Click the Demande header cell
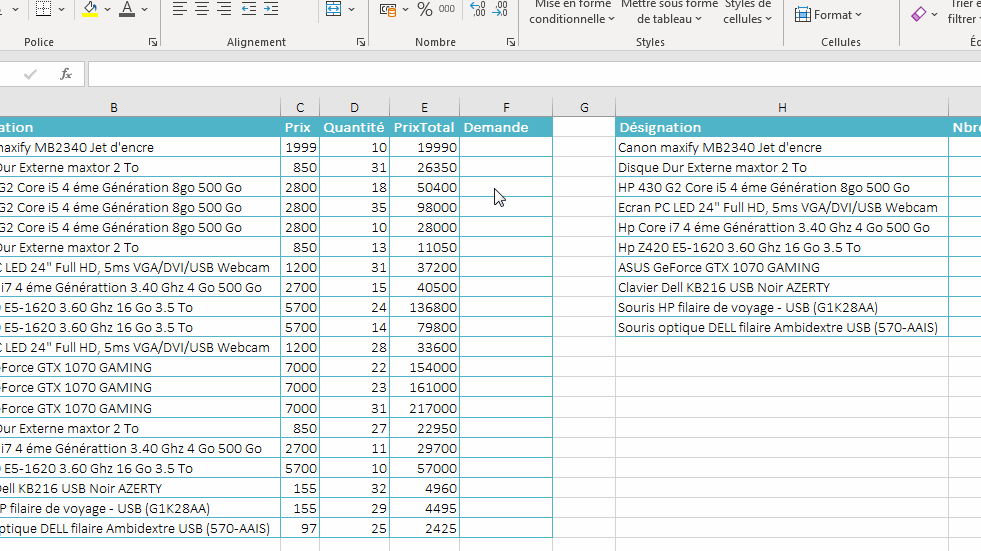 [x=506, y=127]
